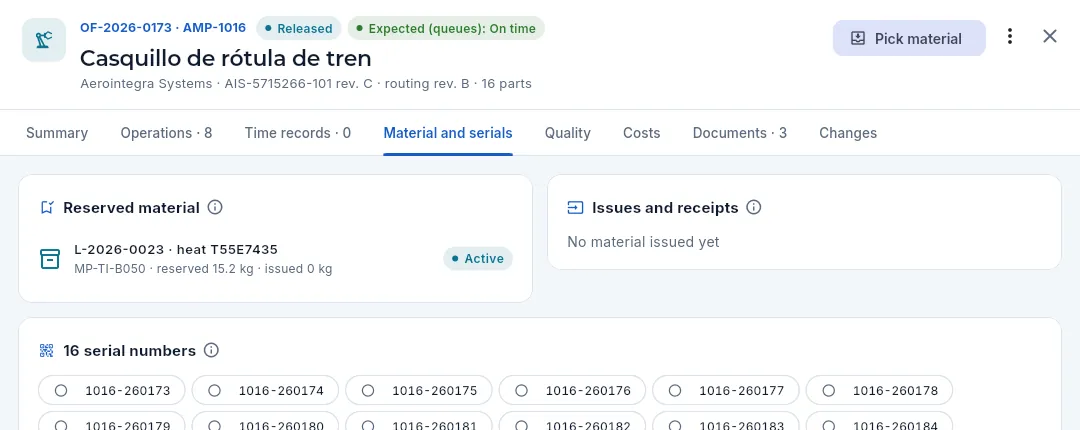
Task: Select the Material and serials tab
Action: click(448, 133)
